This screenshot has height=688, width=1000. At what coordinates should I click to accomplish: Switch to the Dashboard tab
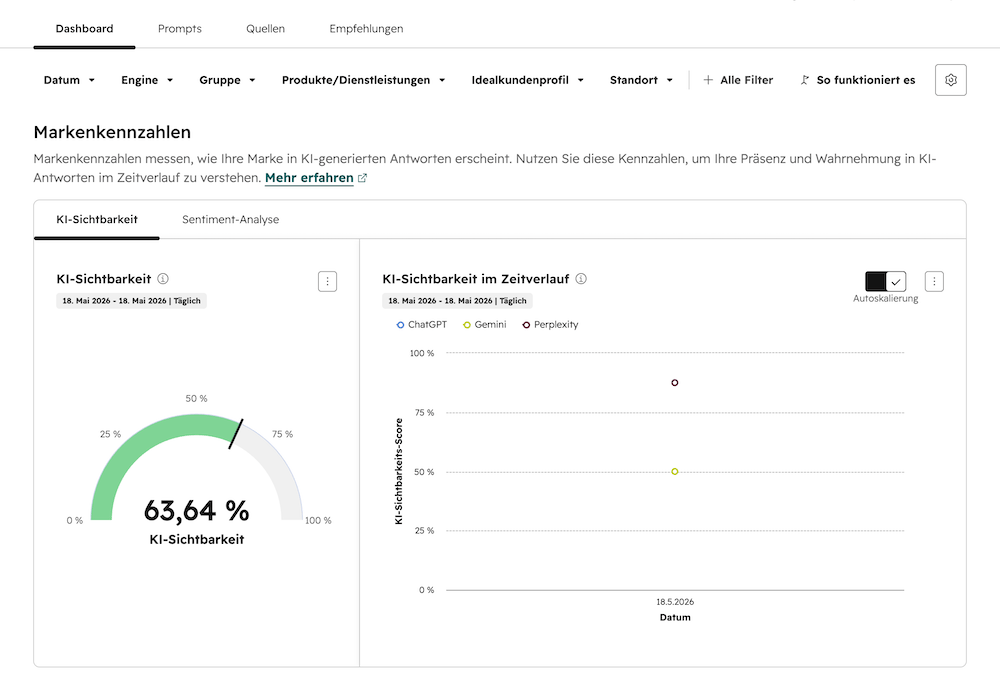84,29
